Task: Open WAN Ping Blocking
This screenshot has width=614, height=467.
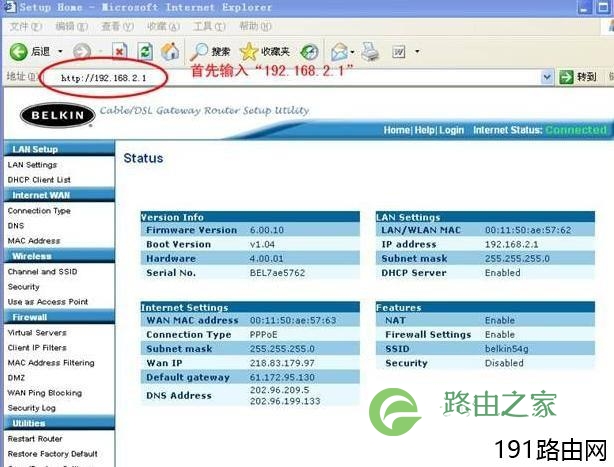Action: [45, 393]
